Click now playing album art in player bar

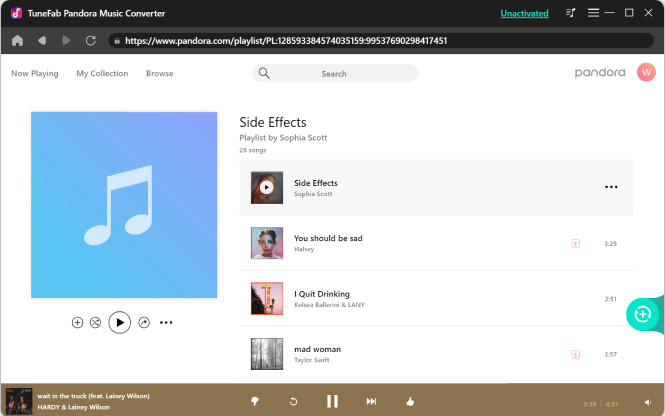coord(19,401)
